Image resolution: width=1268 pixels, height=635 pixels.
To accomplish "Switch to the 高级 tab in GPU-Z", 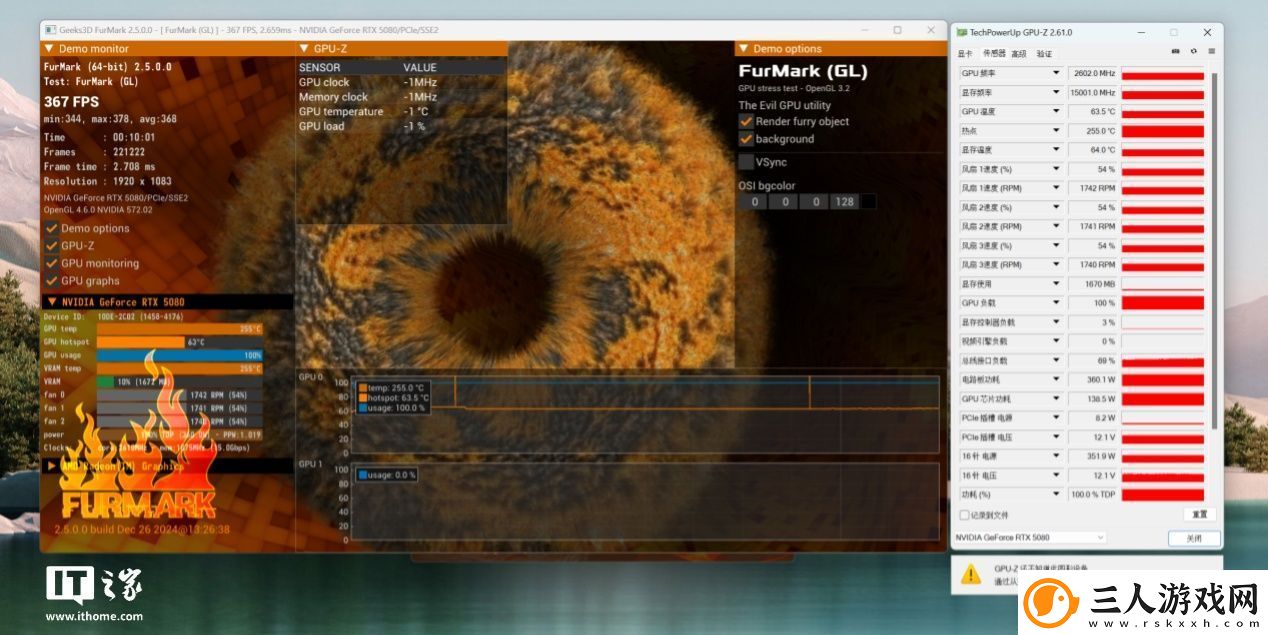I will [1019, 53].
